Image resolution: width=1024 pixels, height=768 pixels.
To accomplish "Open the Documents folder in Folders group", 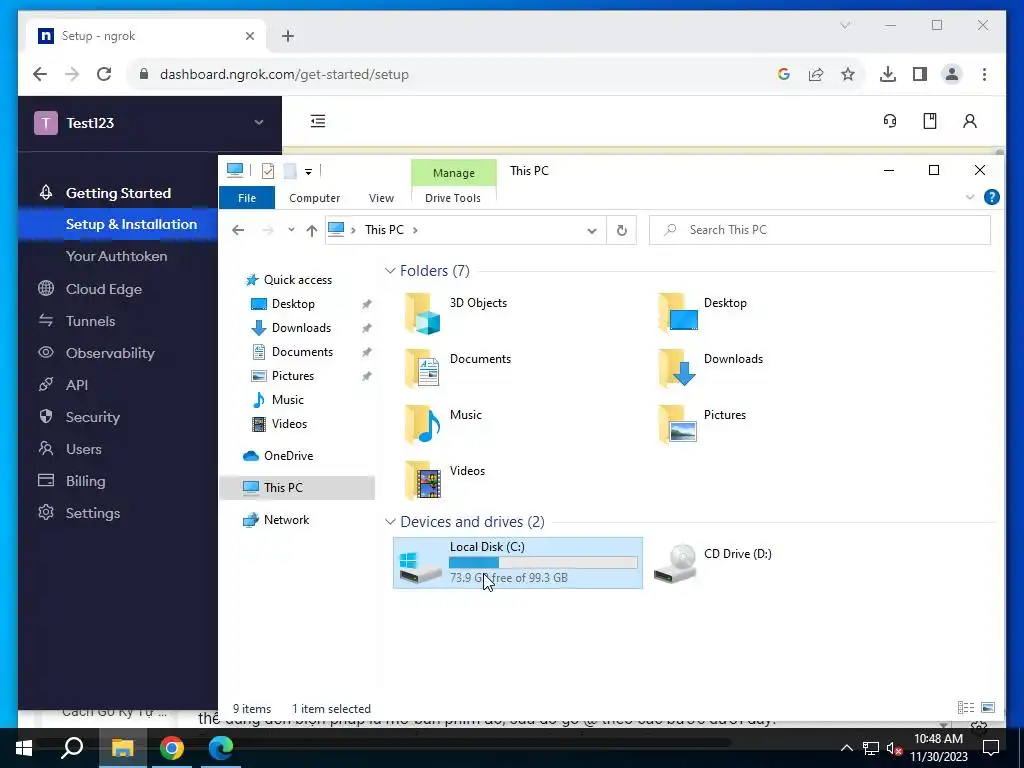I will (x=458, y=369).
